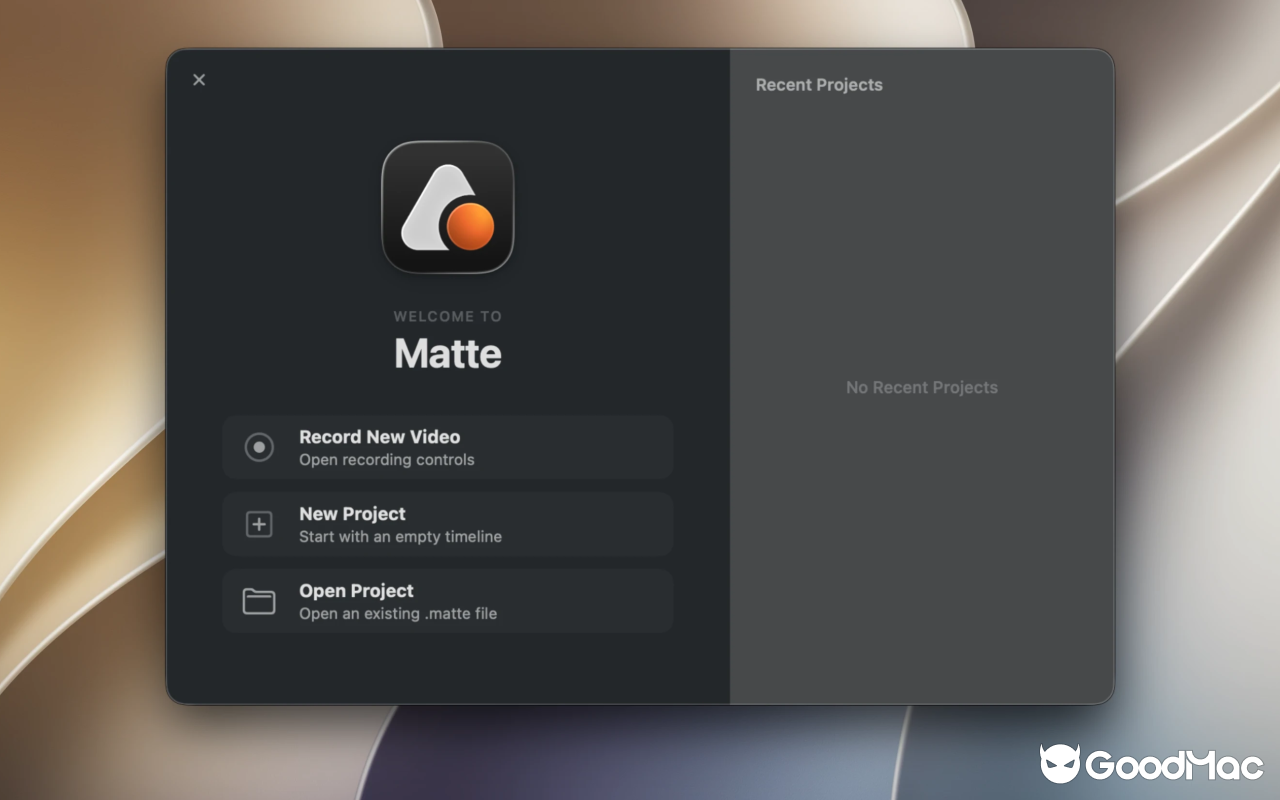This screenshot has height=800, width=1280.
Task: Click the Record New Video button
Action: [x=448, y=447]
